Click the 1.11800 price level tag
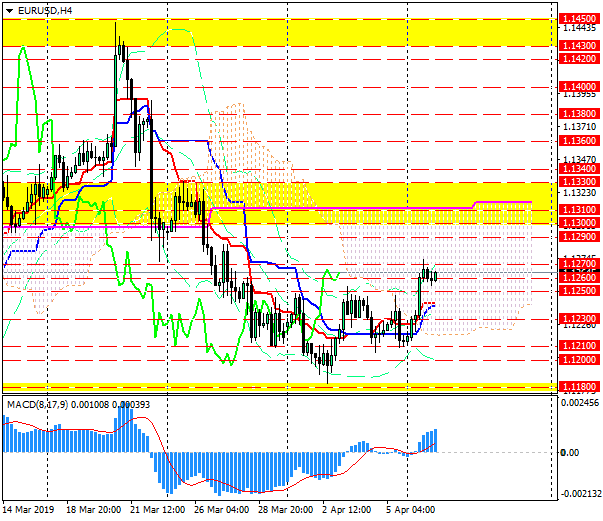 579,386
